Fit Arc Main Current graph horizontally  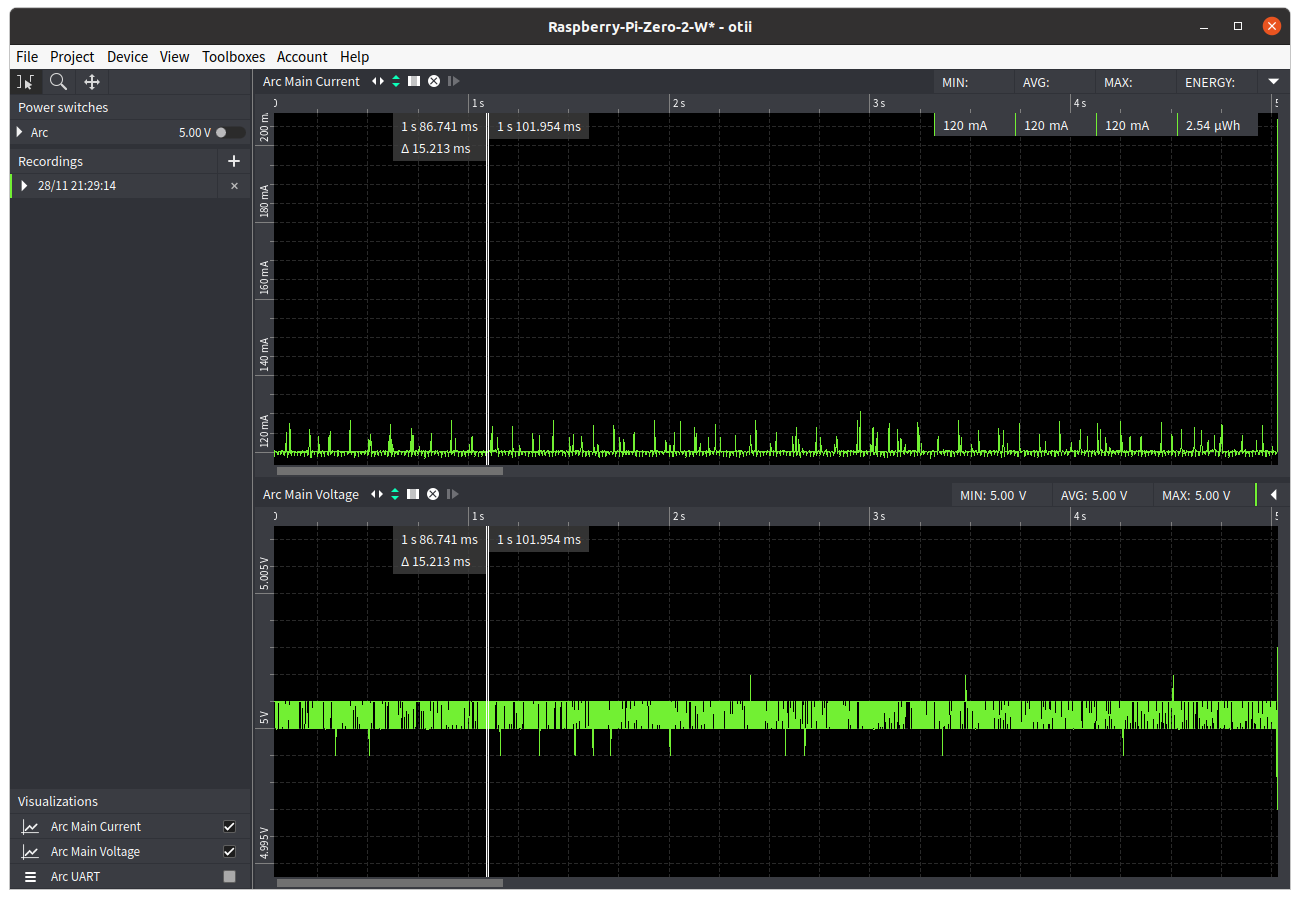click(378, 81)
